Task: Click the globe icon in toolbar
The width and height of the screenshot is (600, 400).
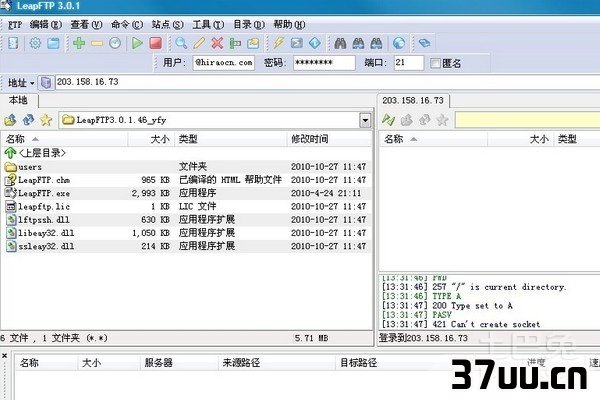Action: tap(399, 43)
